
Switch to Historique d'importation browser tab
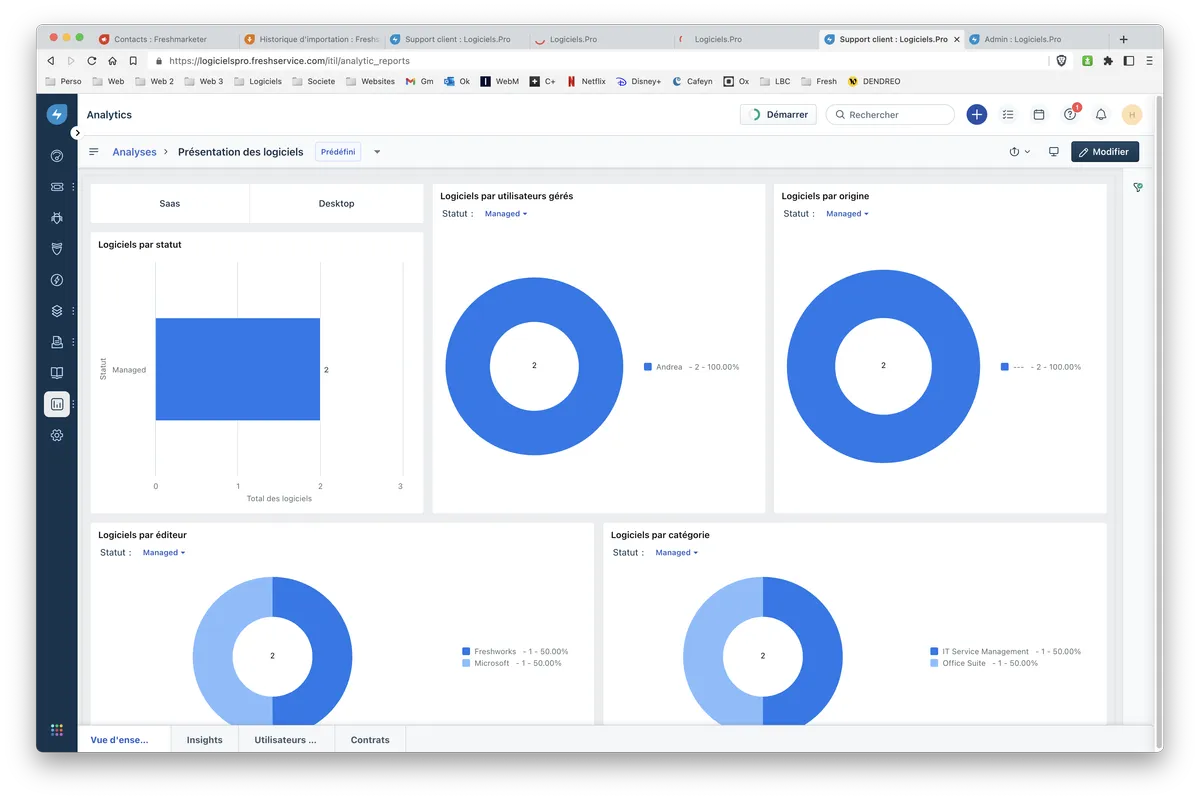310,39
